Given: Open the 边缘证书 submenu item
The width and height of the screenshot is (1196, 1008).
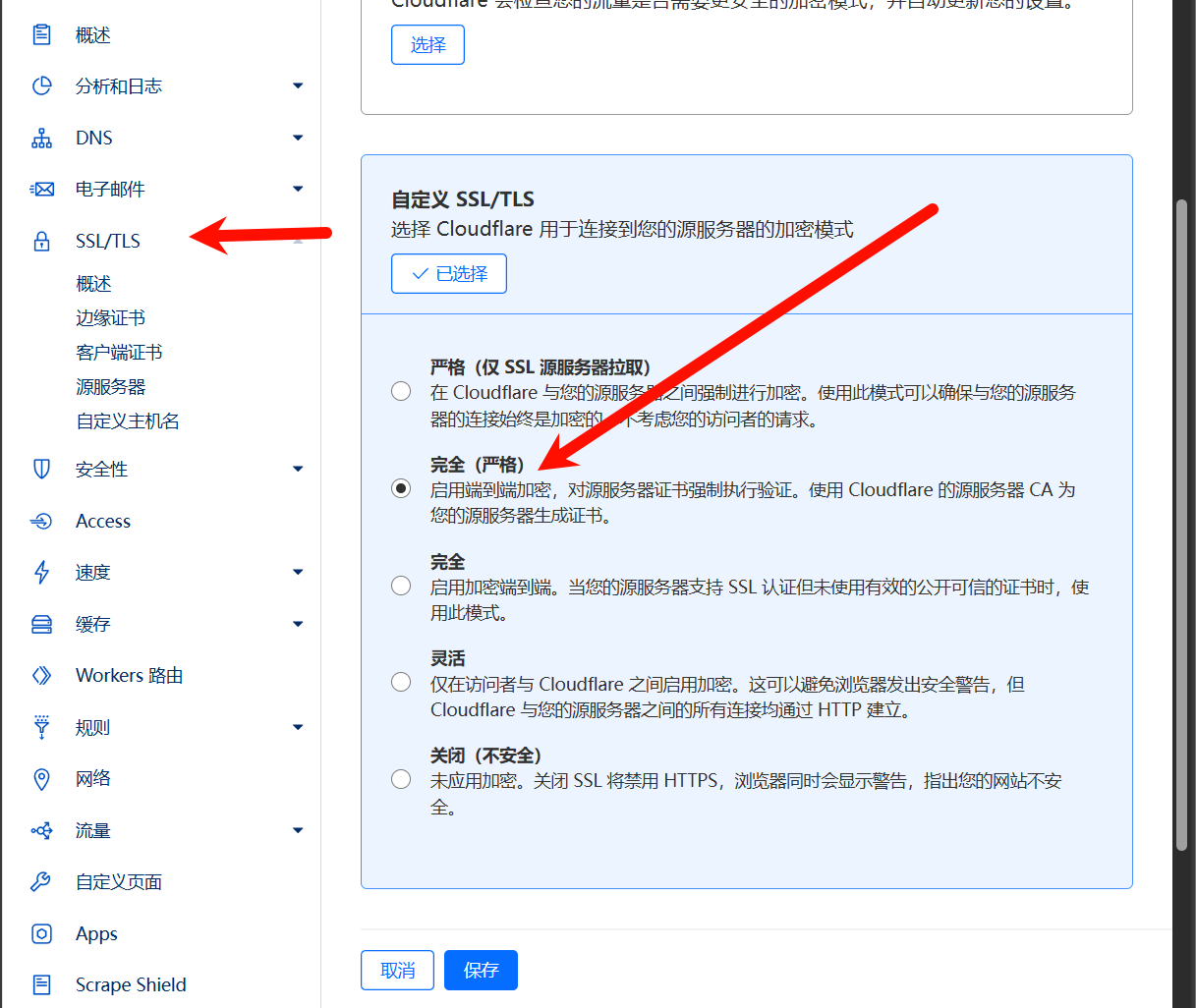Looking at the screenshot, I should coord(110,318).
